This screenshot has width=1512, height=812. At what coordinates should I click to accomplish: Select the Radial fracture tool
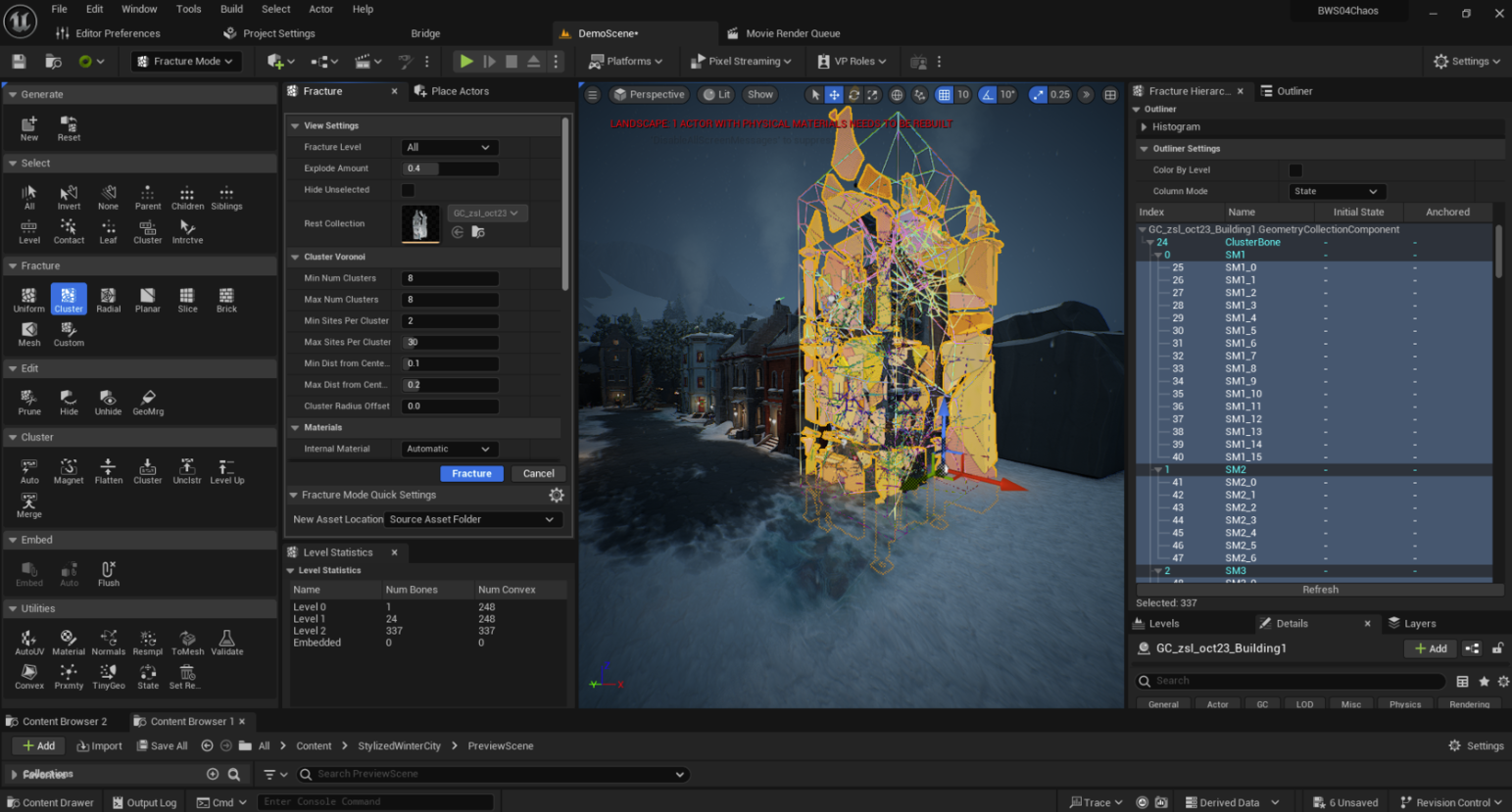pyautogui.click(x=108, y=299)
